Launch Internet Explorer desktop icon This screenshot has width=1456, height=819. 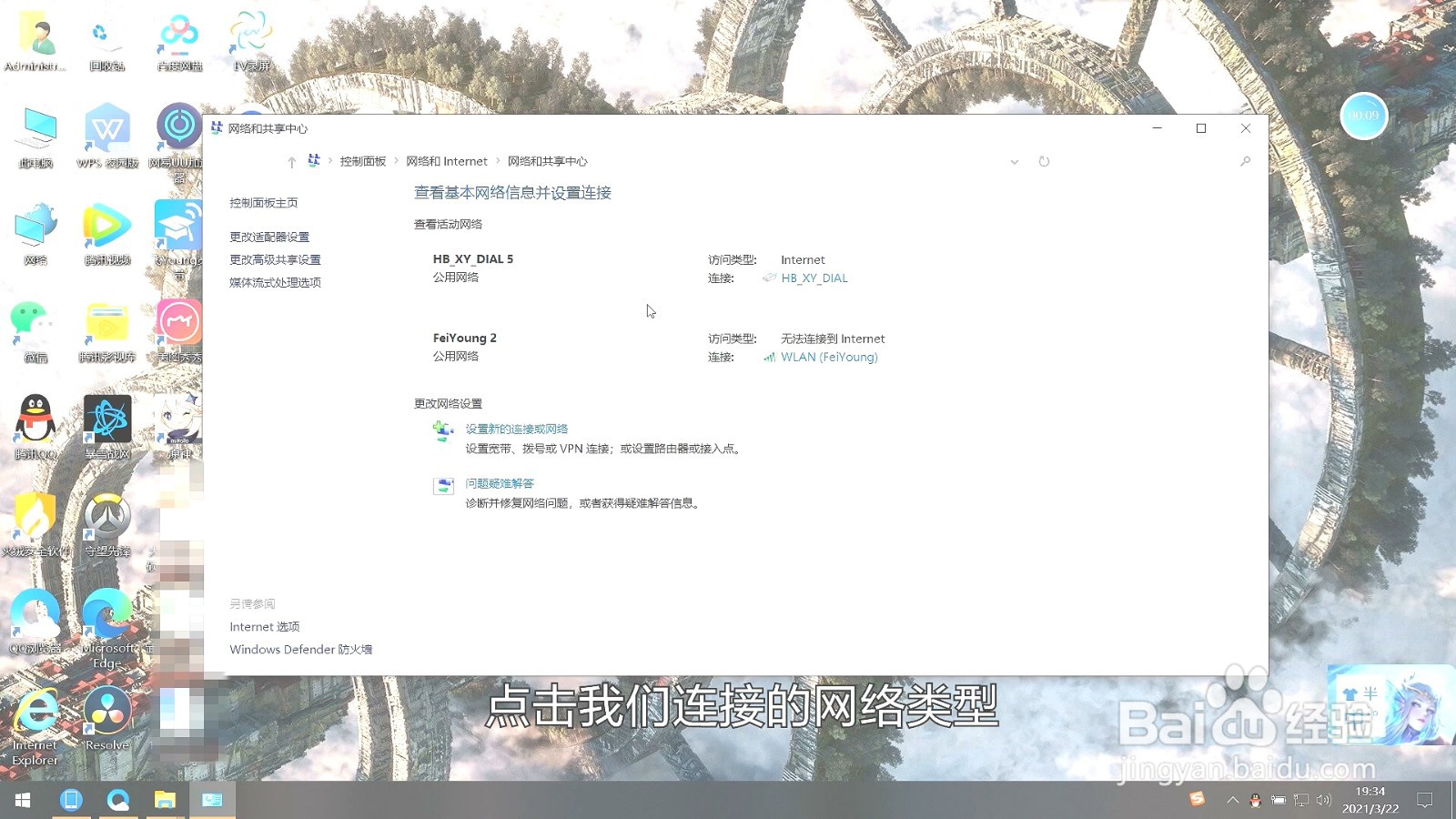35,726
